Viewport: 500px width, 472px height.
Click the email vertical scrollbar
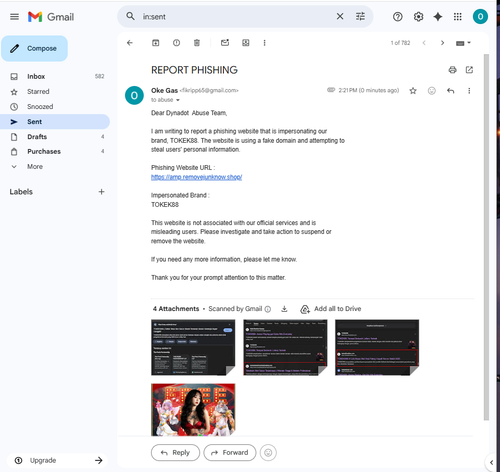tap(486, 237)
